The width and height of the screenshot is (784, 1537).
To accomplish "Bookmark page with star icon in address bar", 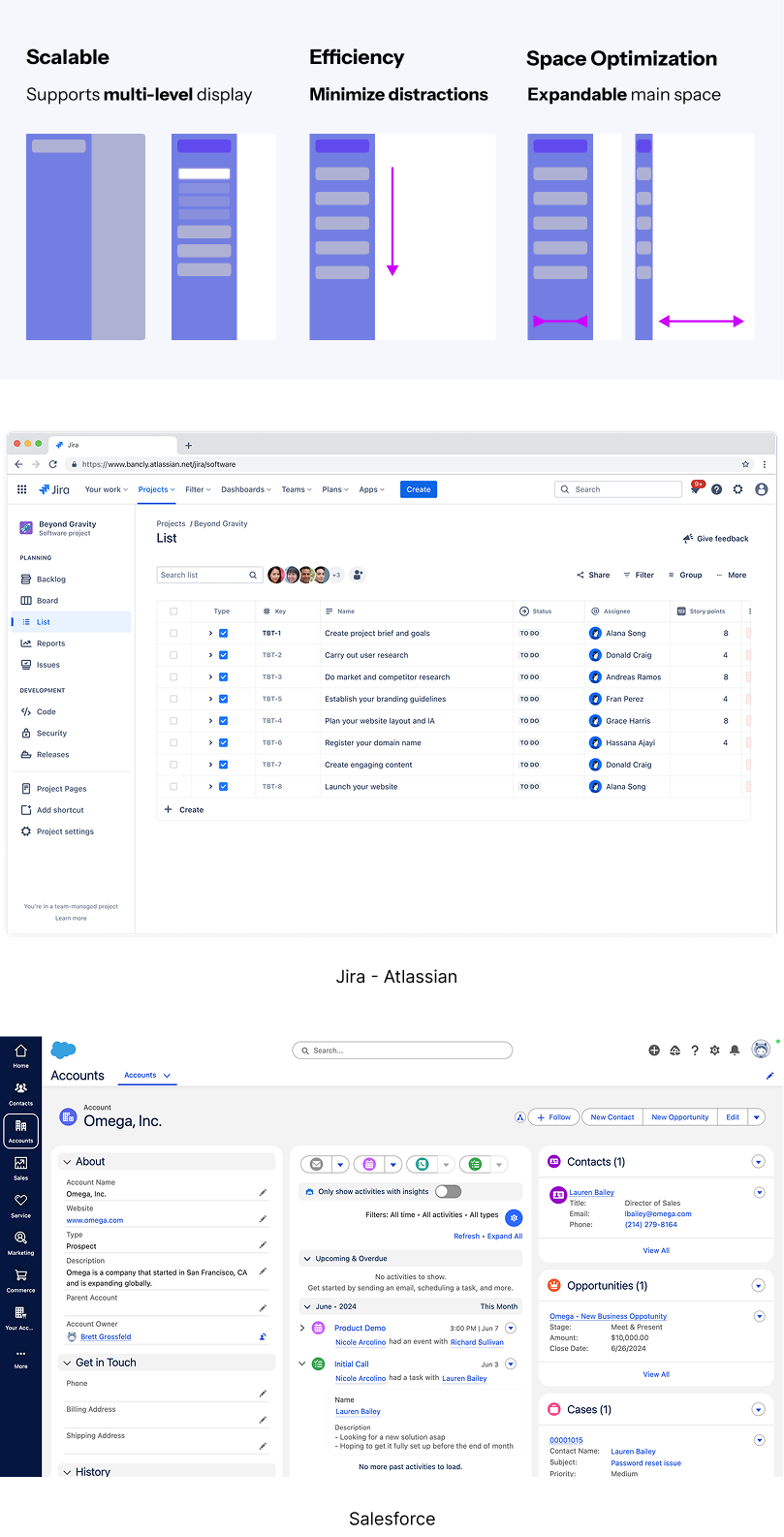I will pos(745,464).
